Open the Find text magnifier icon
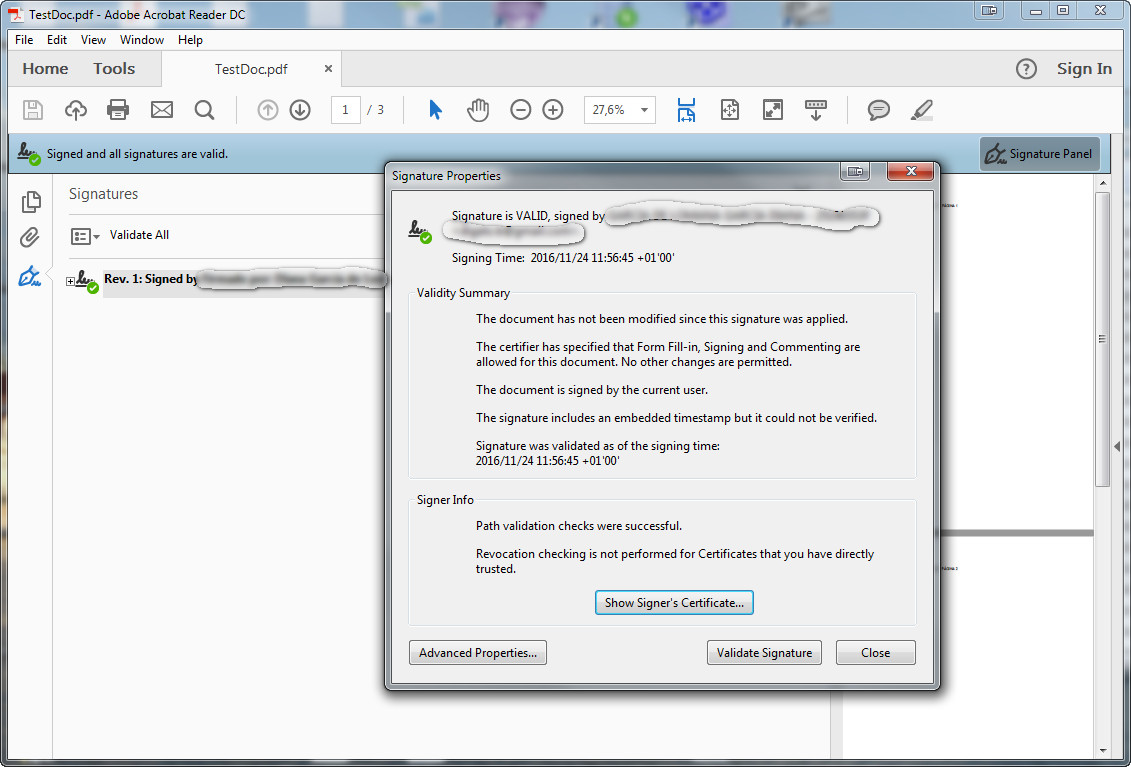Viewport: 1131px width, 767px height. (x=204, y=110)
